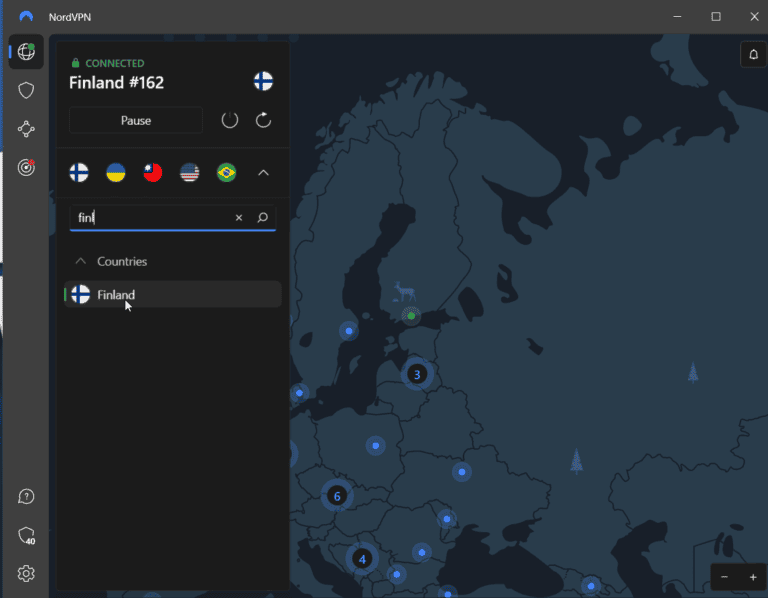Click the shield icon with 40 badge

tap(26, 536)
